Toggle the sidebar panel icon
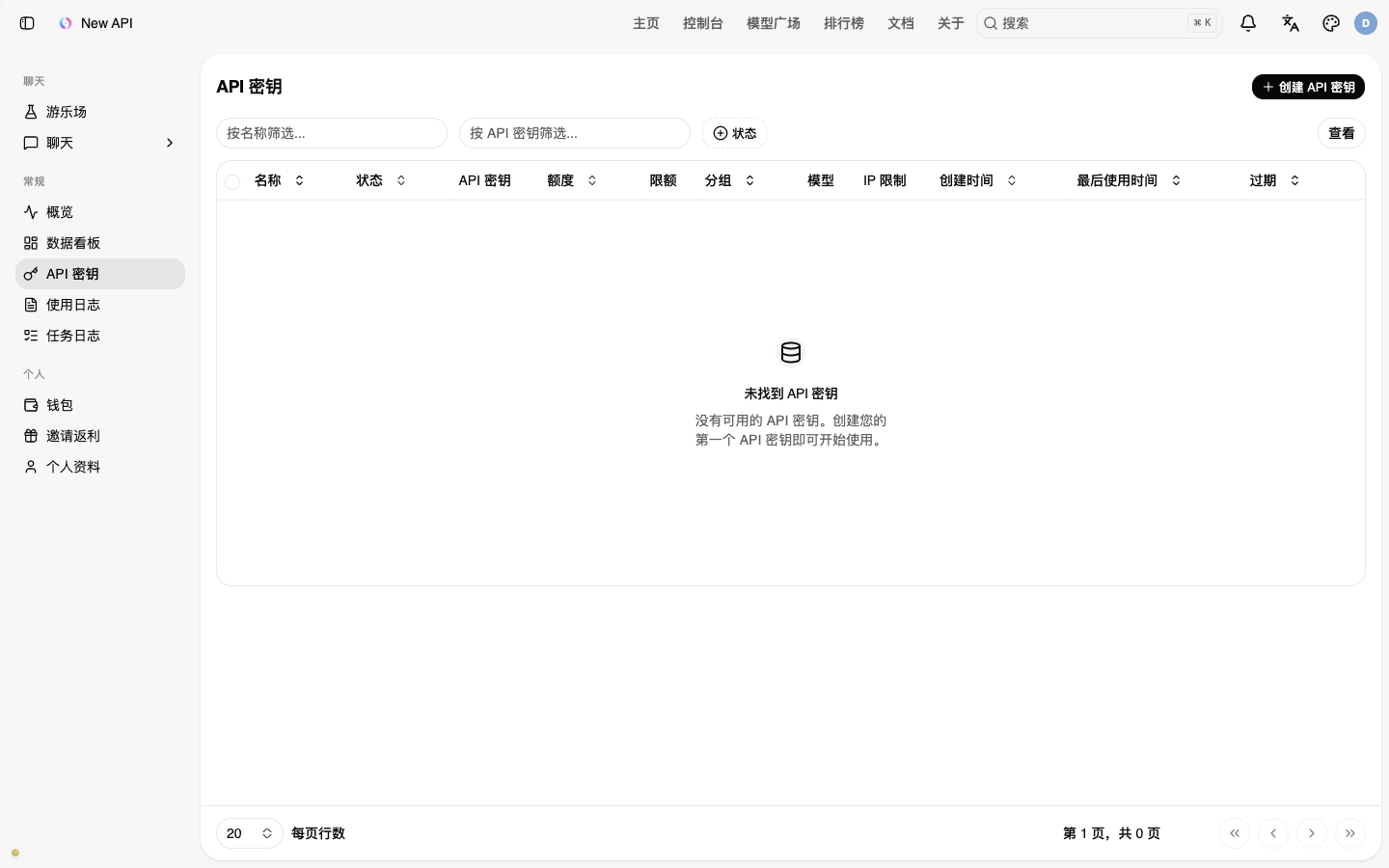1389x868 pixels. 27,23
